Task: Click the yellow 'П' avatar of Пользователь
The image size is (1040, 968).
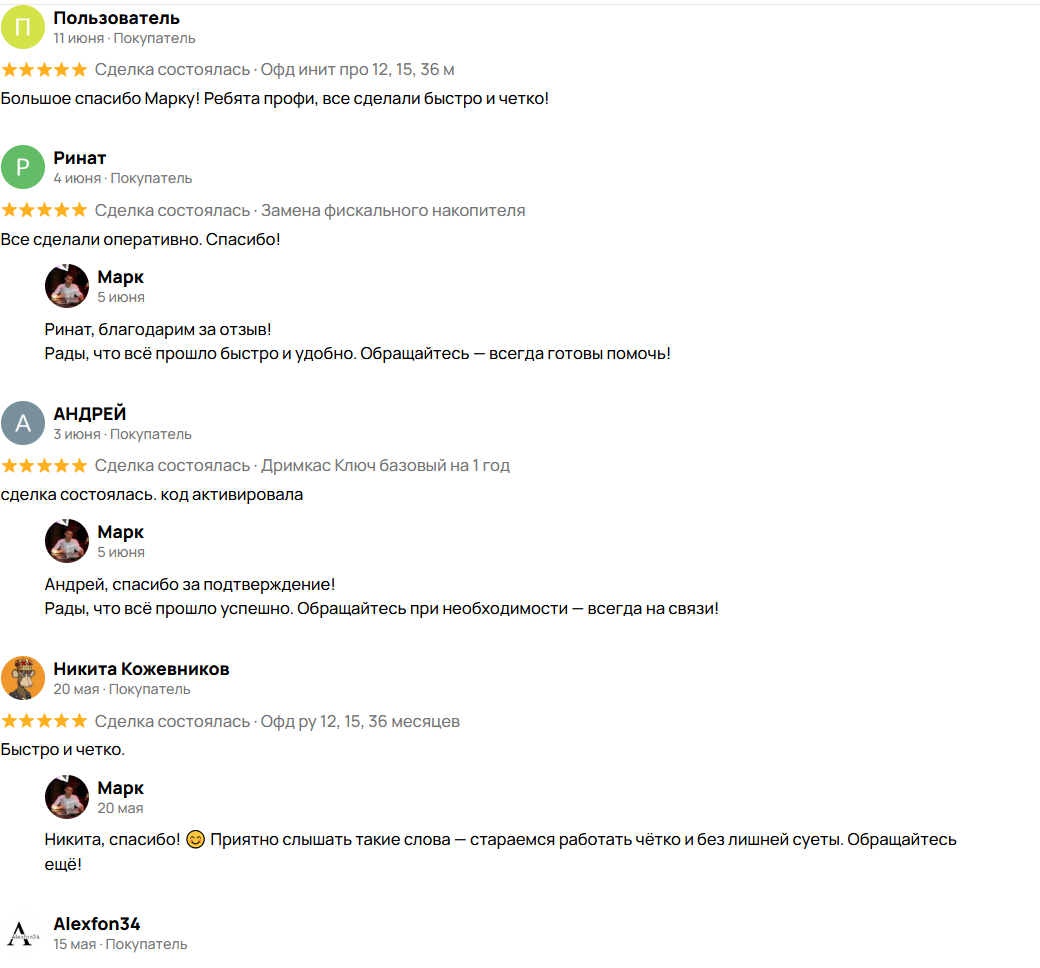Action: pos(23,27)
